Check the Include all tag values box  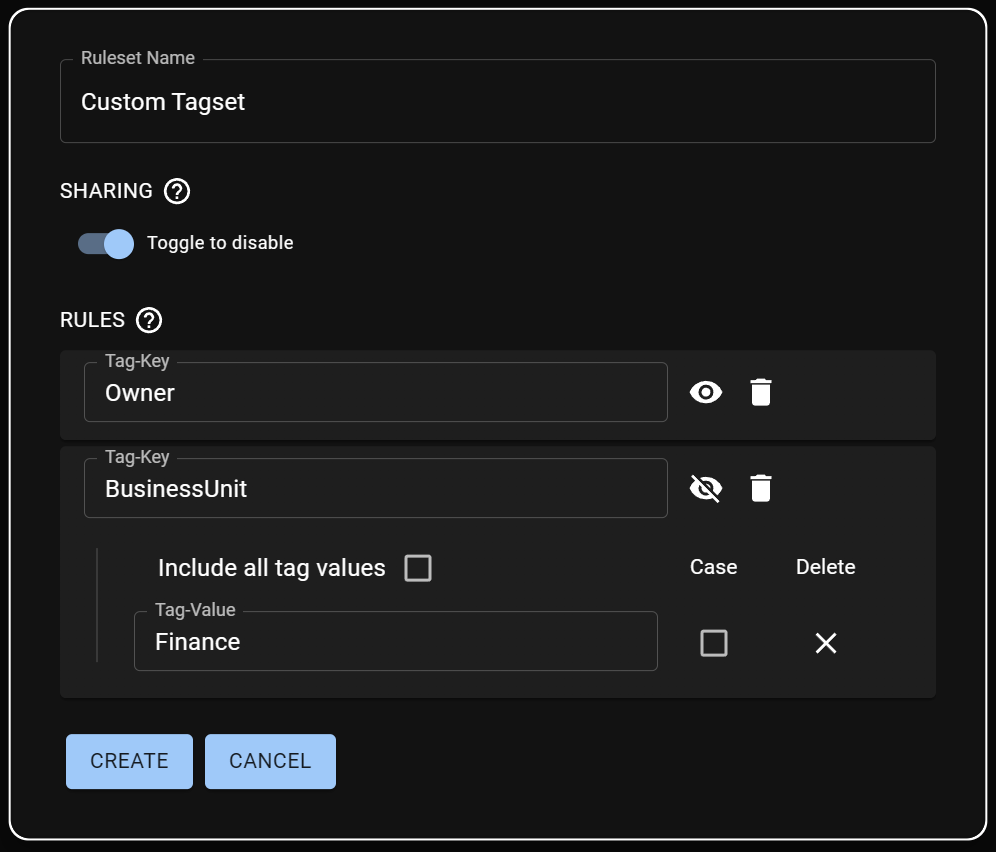click(x=417, y=569)
